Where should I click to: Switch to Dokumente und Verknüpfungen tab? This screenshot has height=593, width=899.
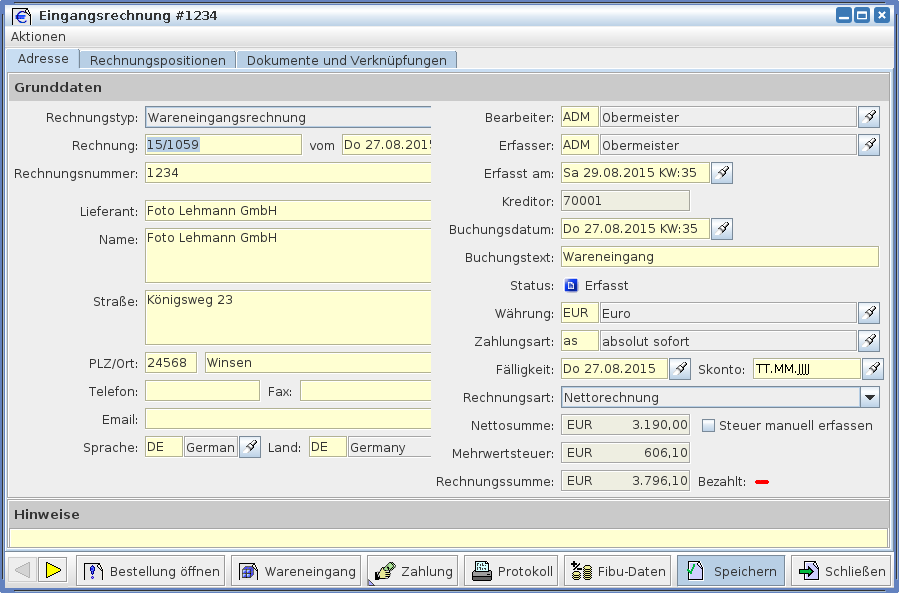click(x=346, y=60)
